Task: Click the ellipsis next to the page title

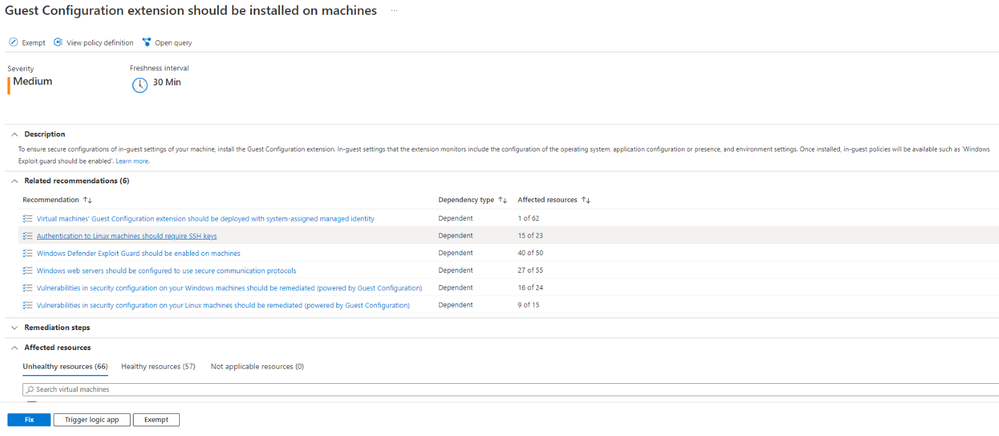Action: (x=394, y=11)
